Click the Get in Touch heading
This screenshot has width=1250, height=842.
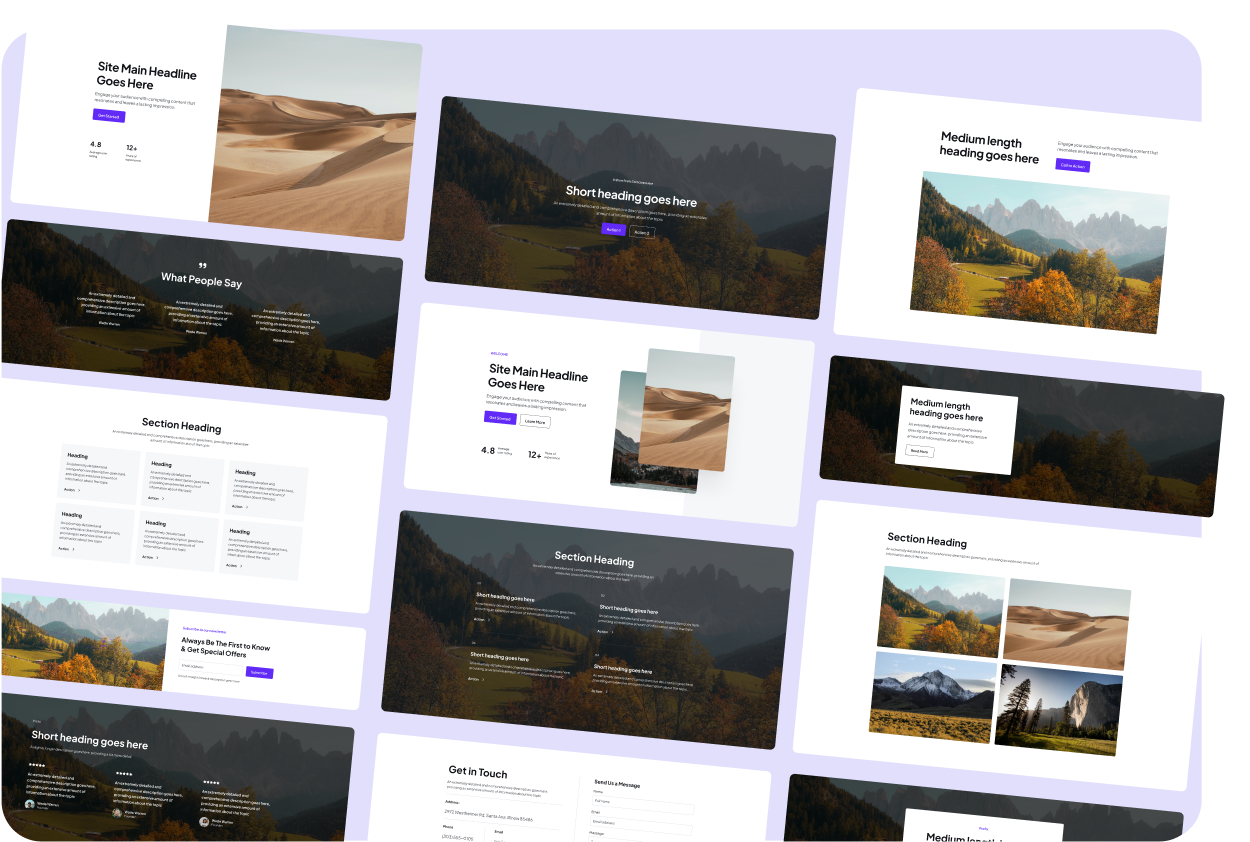click(478, 772)
